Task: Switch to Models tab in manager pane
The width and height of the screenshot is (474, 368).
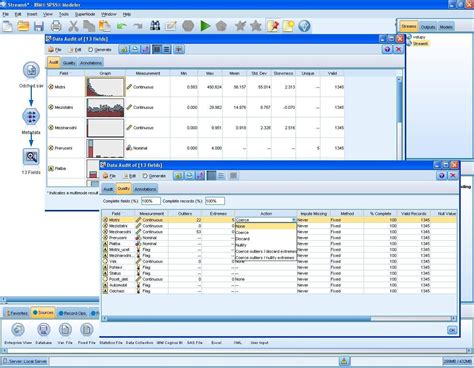Action: point(446,27)
